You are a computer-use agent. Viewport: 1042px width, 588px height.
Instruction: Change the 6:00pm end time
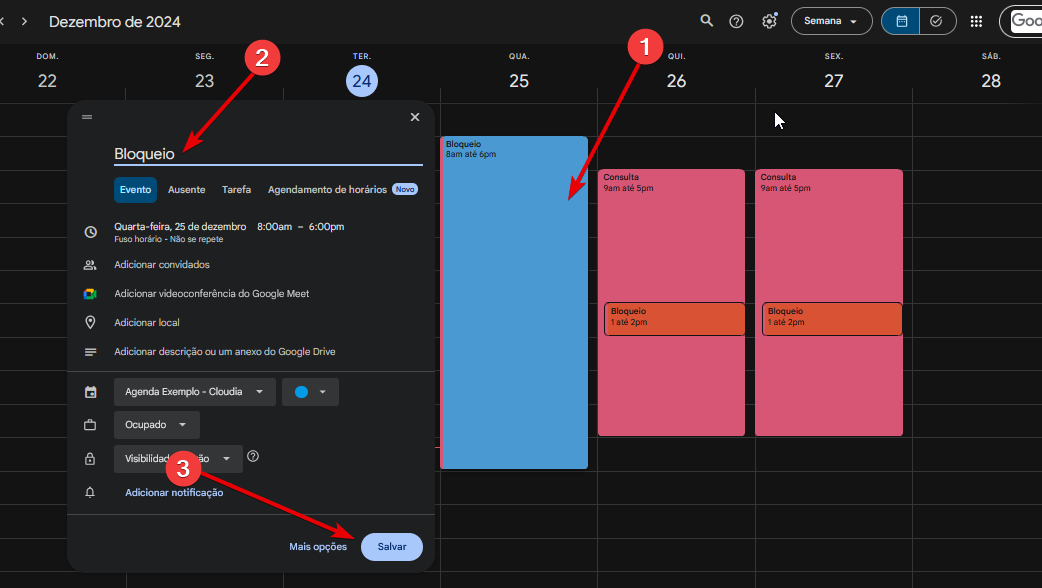coord(326,227)
